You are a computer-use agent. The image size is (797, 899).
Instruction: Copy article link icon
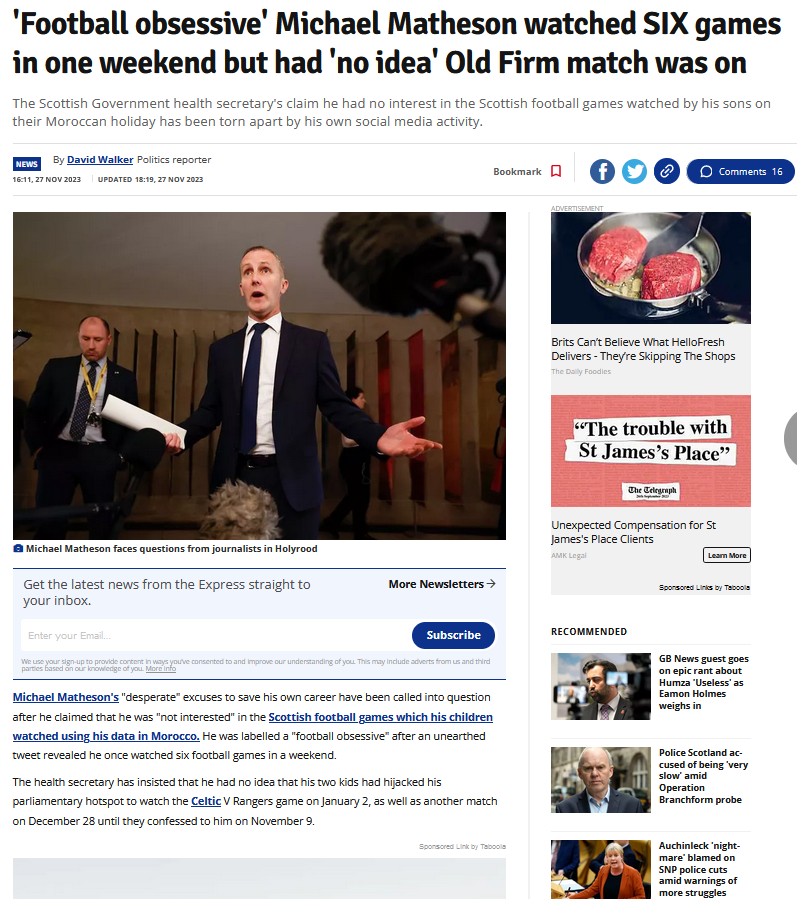coord(667,171)
